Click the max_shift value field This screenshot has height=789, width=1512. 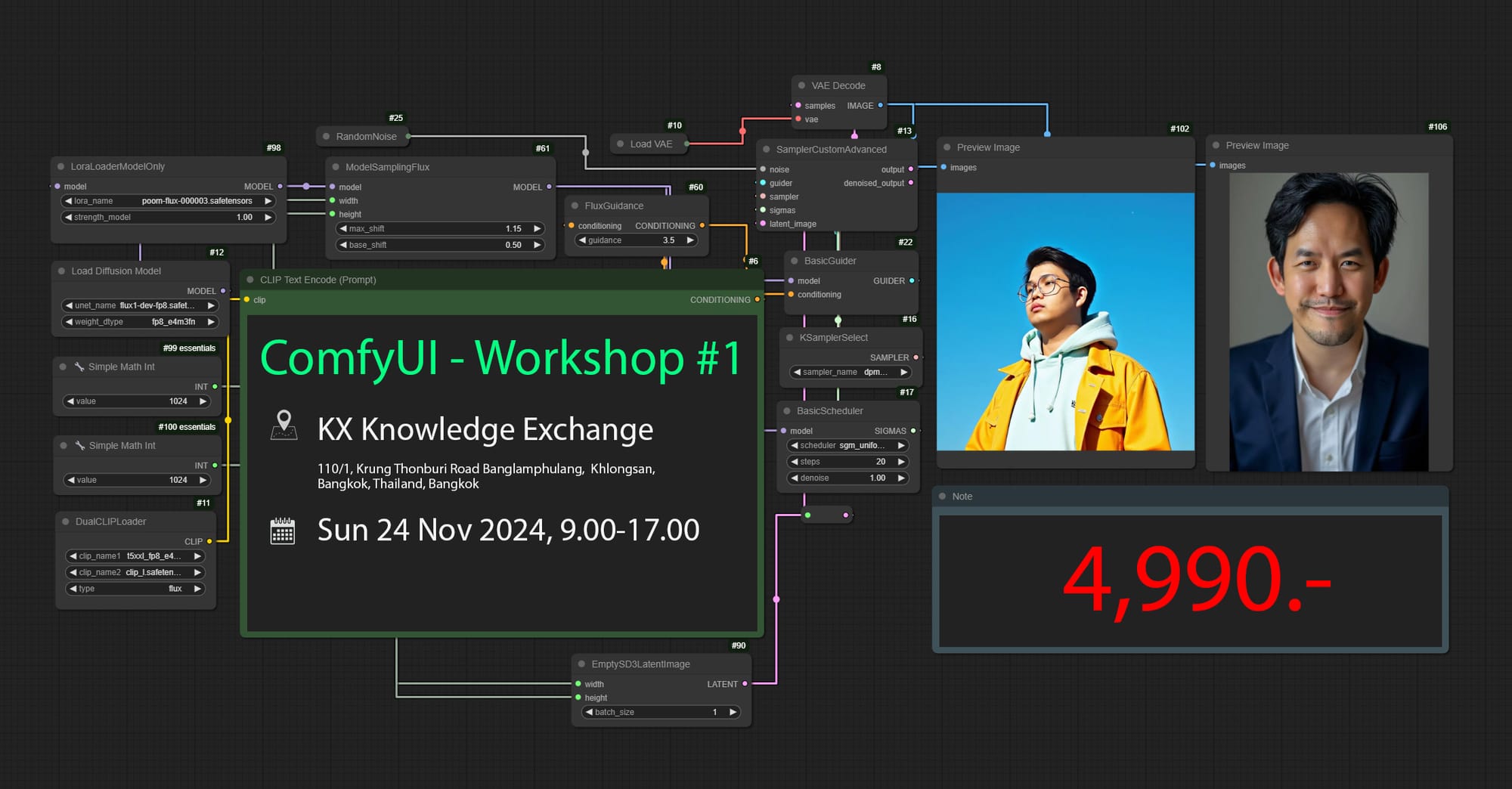[x=440, y=229]
